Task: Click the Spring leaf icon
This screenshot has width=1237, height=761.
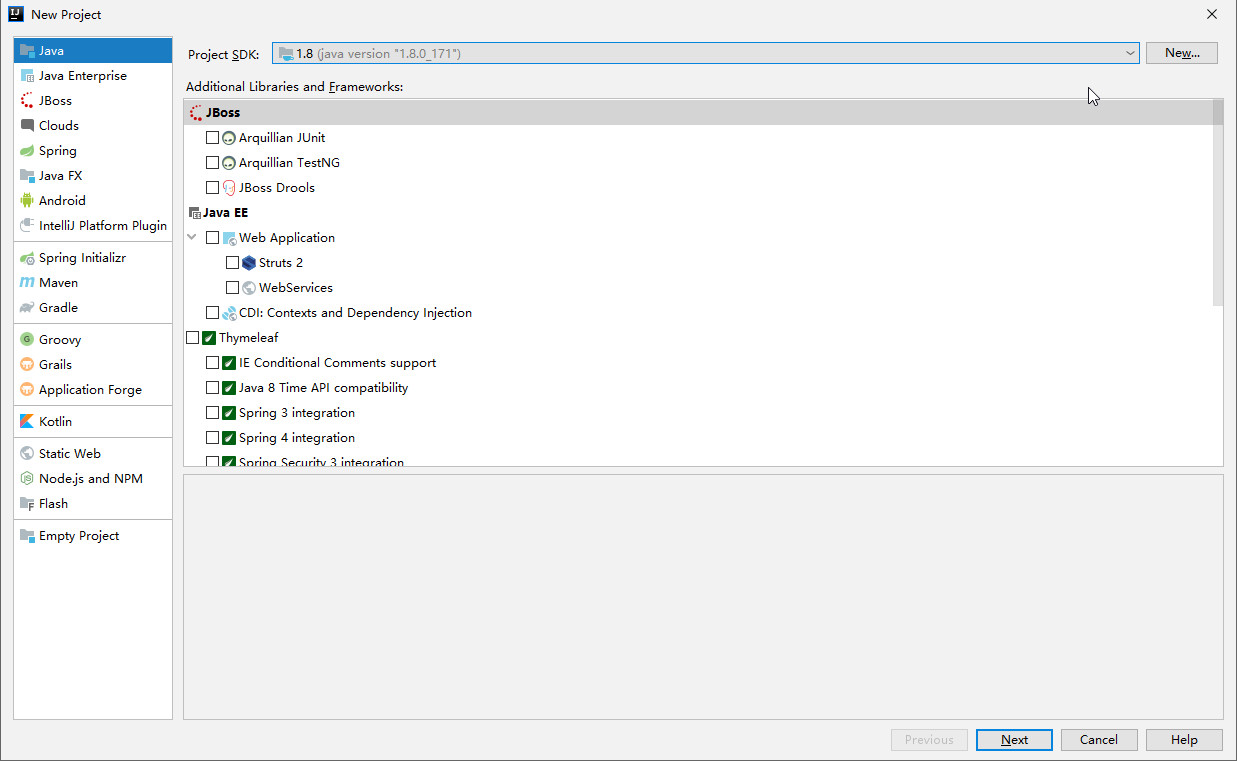Action: pyautogui.click(x=27, y=150)
